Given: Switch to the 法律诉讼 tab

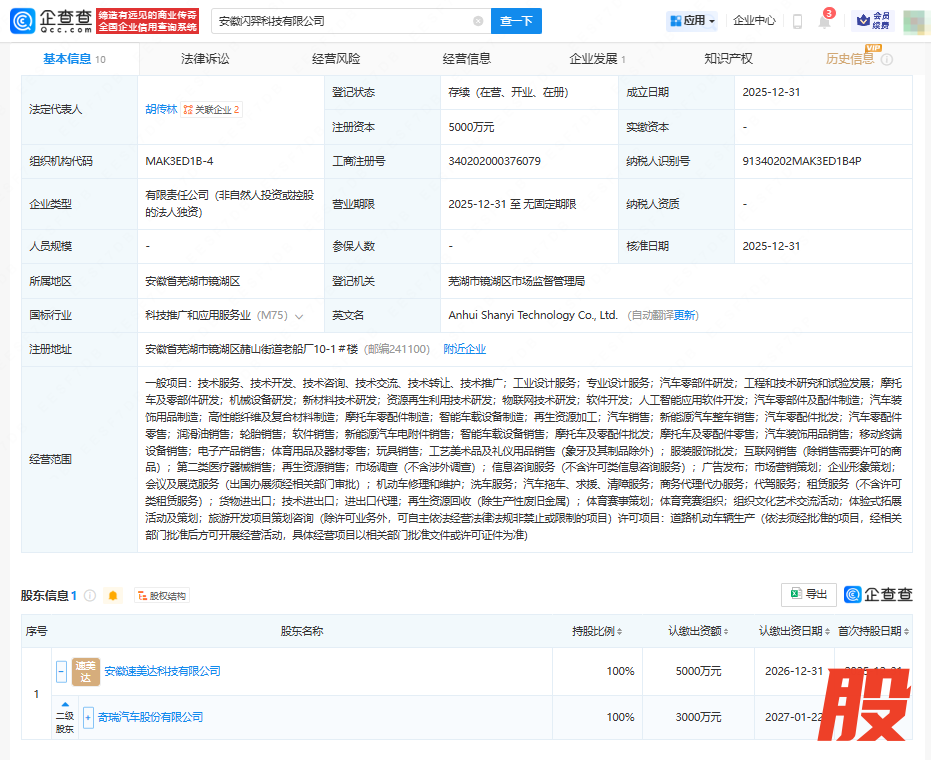Looking at the screenshot, I should tap(205, 59).
